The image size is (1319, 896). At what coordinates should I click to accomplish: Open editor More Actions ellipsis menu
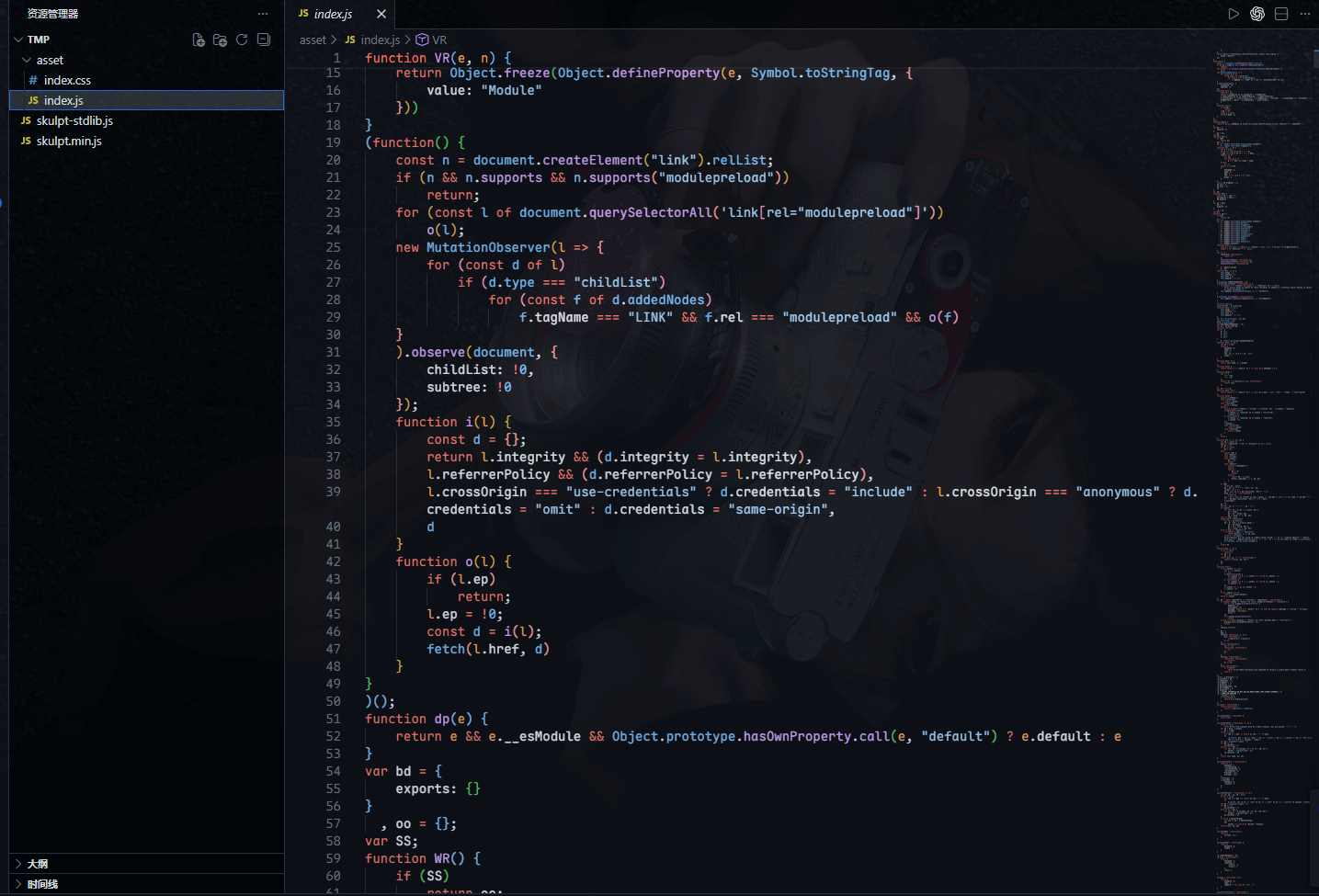point(1304,14)
